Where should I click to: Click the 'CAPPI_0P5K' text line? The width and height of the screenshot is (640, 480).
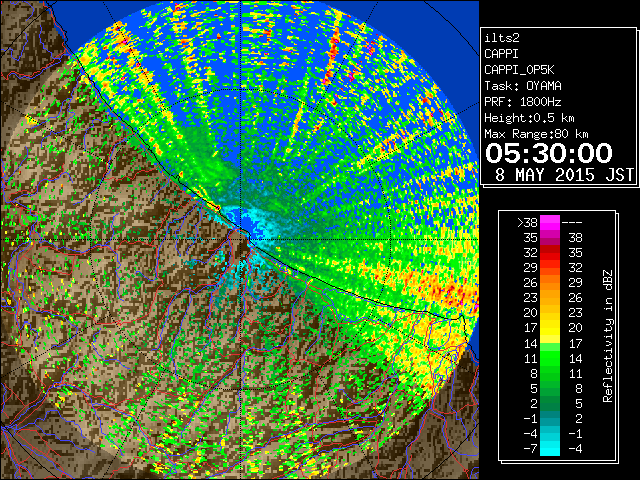[x=519, y=70]
